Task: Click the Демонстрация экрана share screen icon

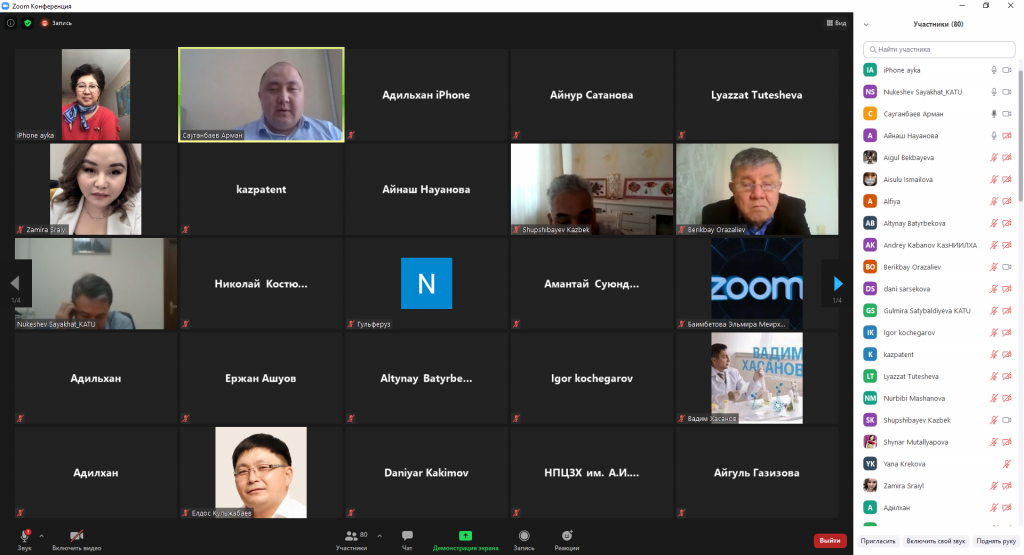Action: click(465, 536)
